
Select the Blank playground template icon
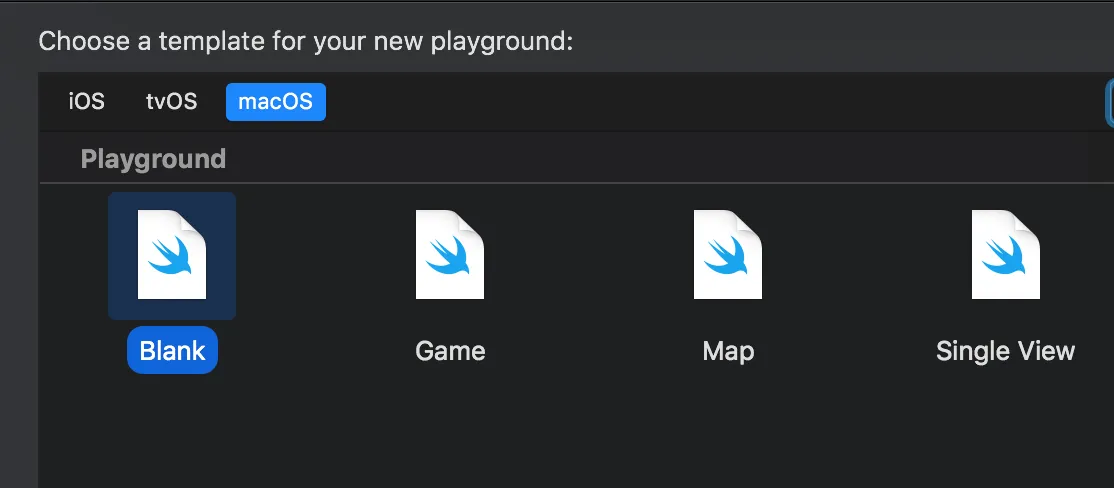click(172, 255)
